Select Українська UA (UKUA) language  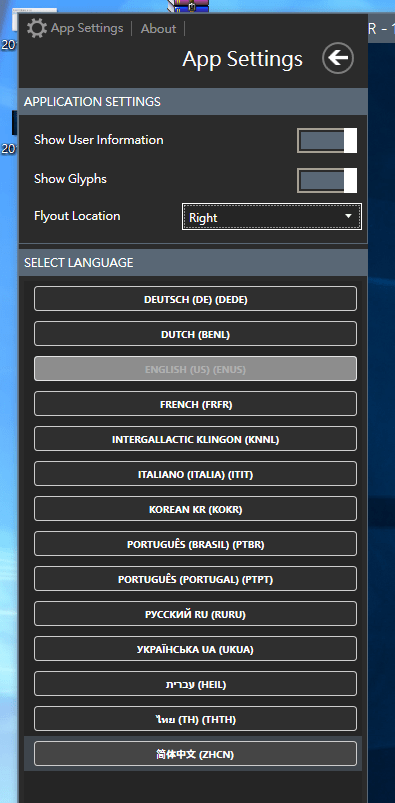pyautogui.click(x=195, y=649)
